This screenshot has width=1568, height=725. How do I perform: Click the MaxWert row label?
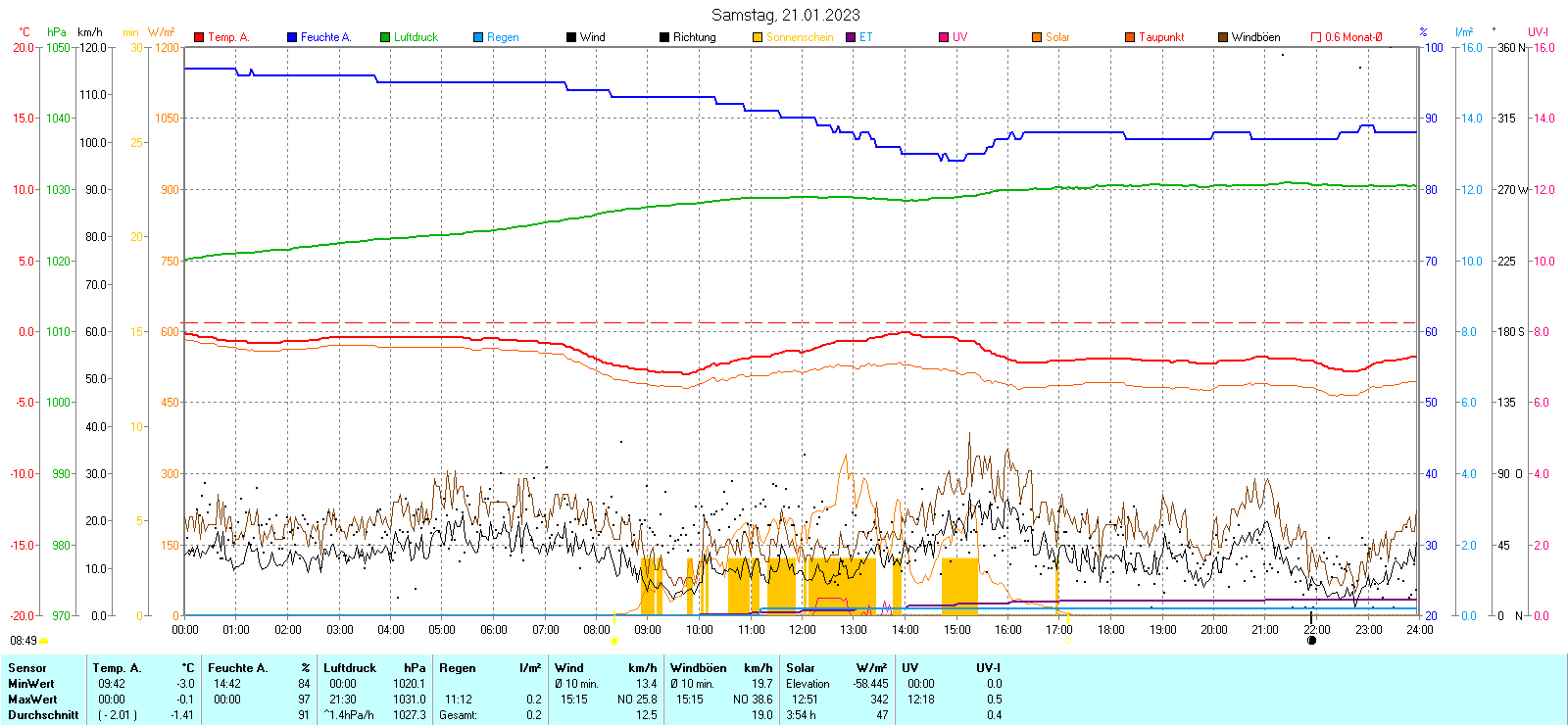click(32, 700)
